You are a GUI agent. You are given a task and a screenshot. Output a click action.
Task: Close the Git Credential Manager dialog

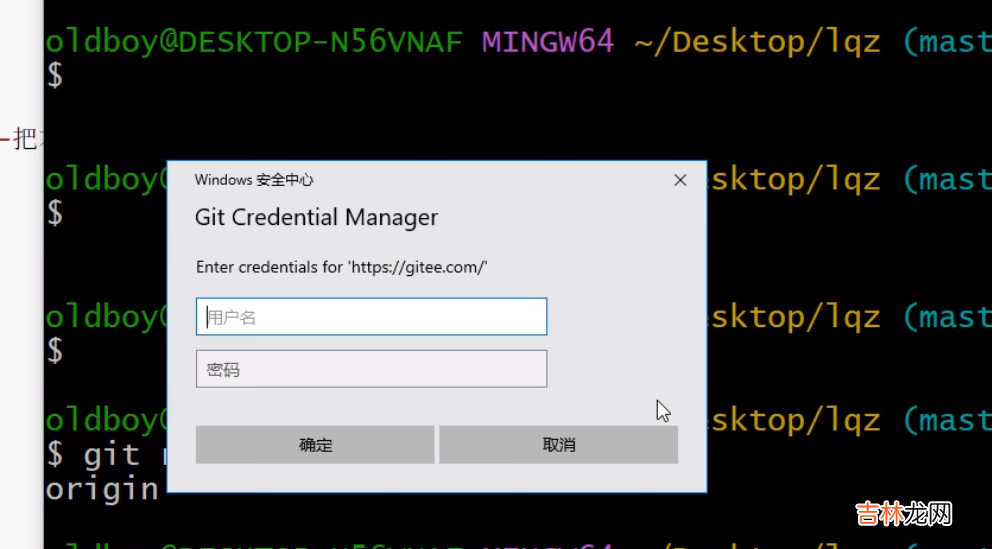pyautogui.click(x=680, y=180)
